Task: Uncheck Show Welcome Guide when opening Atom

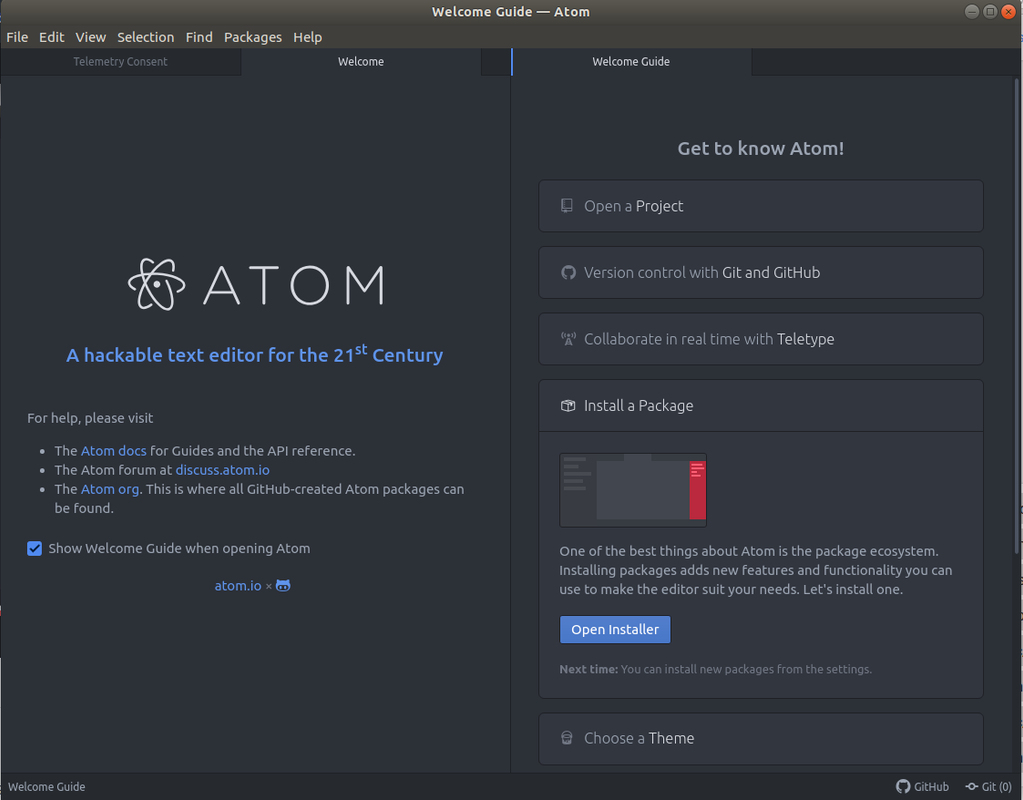Action: point(34,548)
